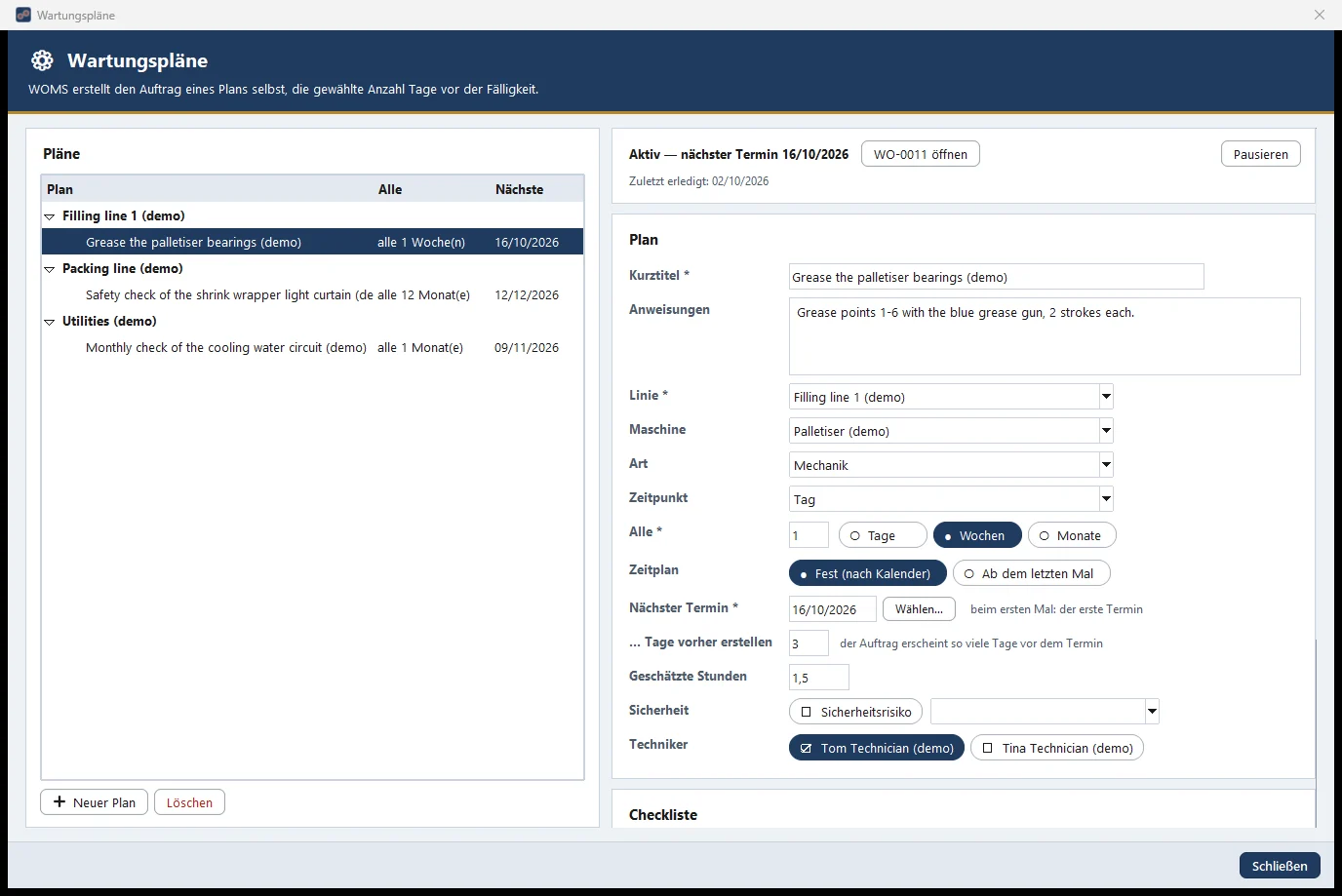Choose Fest (nach Kalender) schedule
The image size is (1342, 896).
867,573
